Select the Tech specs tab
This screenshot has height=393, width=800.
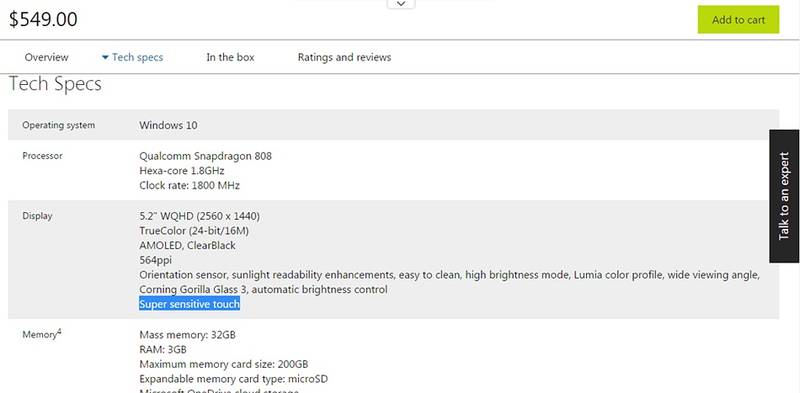[x=137, y=57]
